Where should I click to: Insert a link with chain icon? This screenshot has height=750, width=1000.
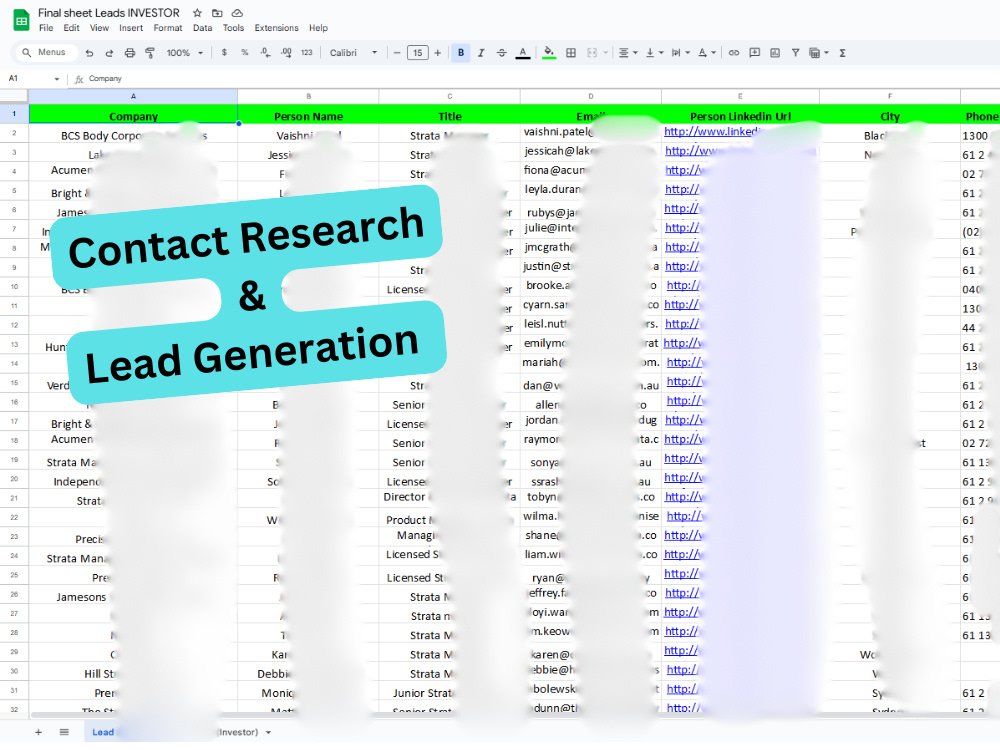[x=734, y=53]
